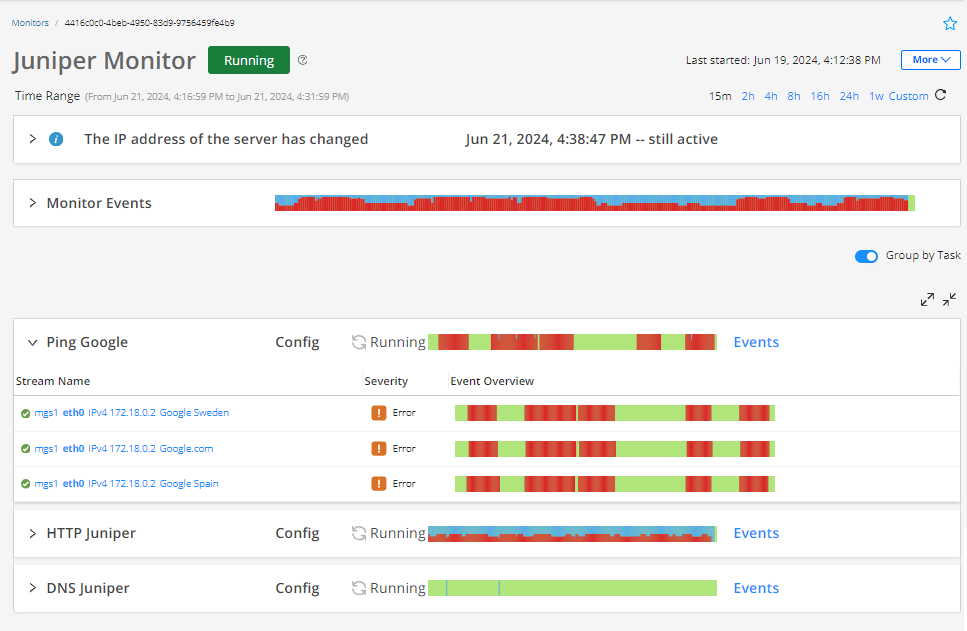Click the green check icon on Google Sweden stream
967x631 pixels.
(x=24, y=412)
